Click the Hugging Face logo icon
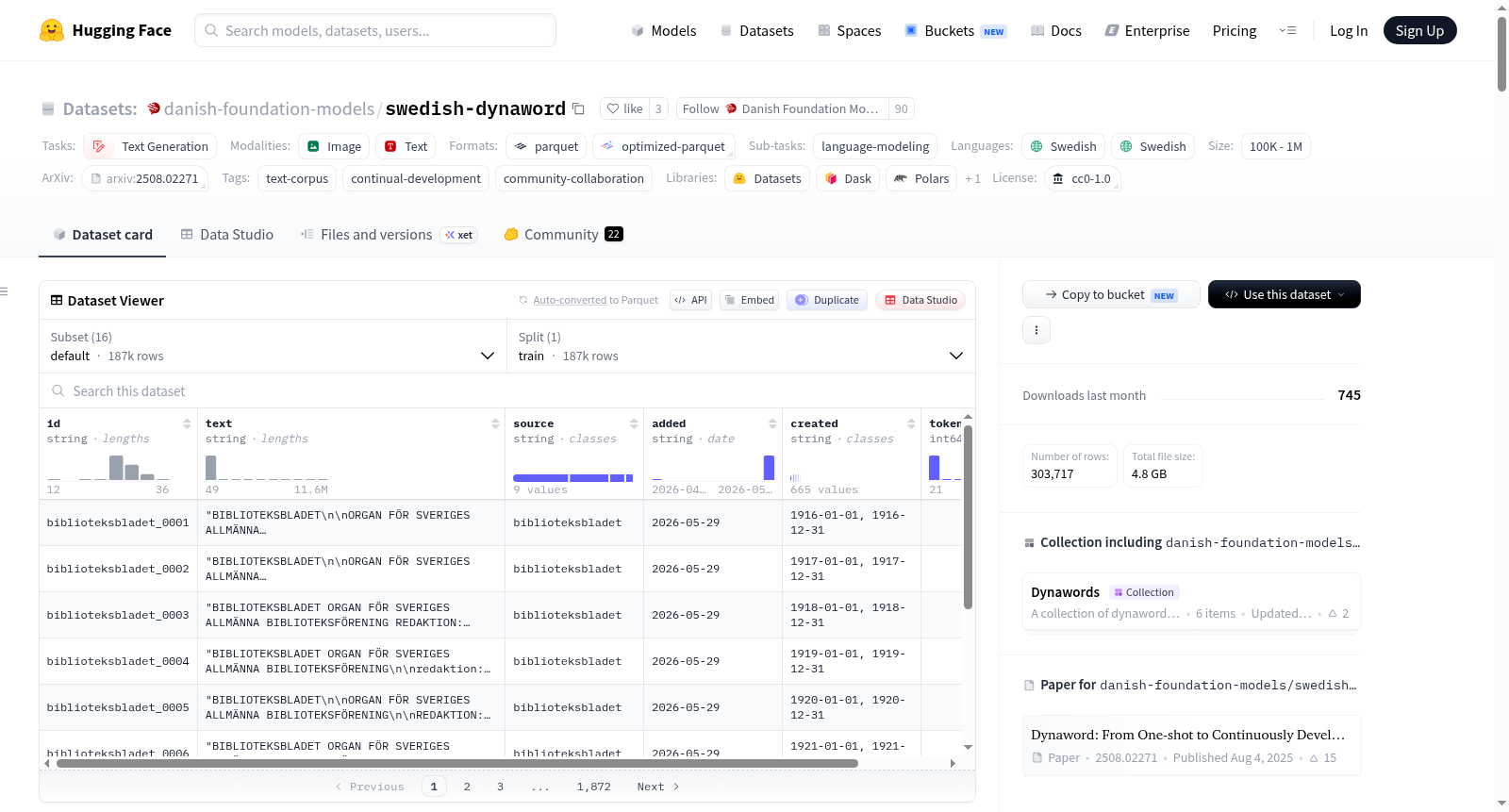The image size is (1509, 812). [x=52, y=30]
